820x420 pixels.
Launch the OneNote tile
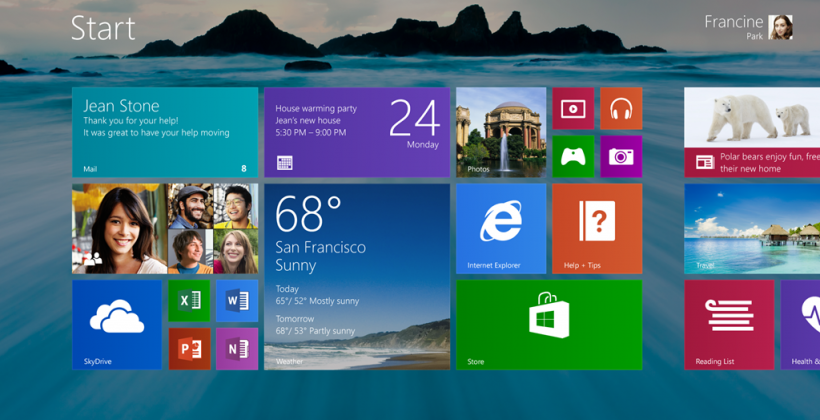237,349
